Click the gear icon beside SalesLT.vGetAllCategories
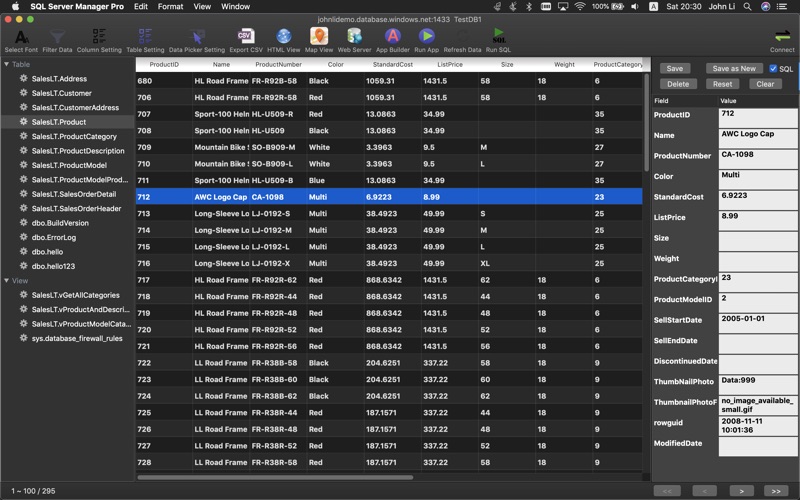This screenshot has width=800, height=500. (23, 295)
